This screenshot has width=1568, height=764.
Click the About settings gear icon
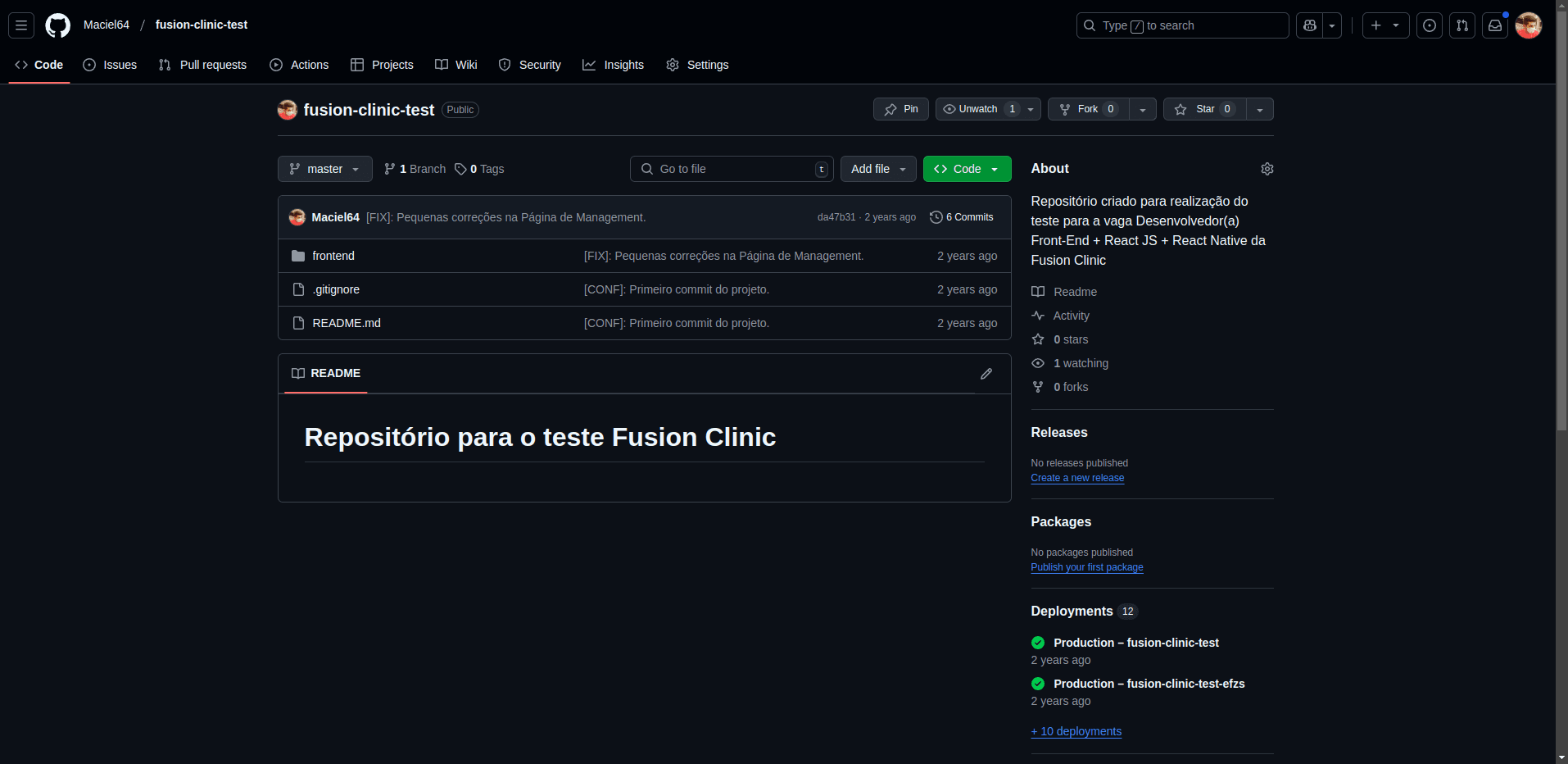tap(1267, 169)
